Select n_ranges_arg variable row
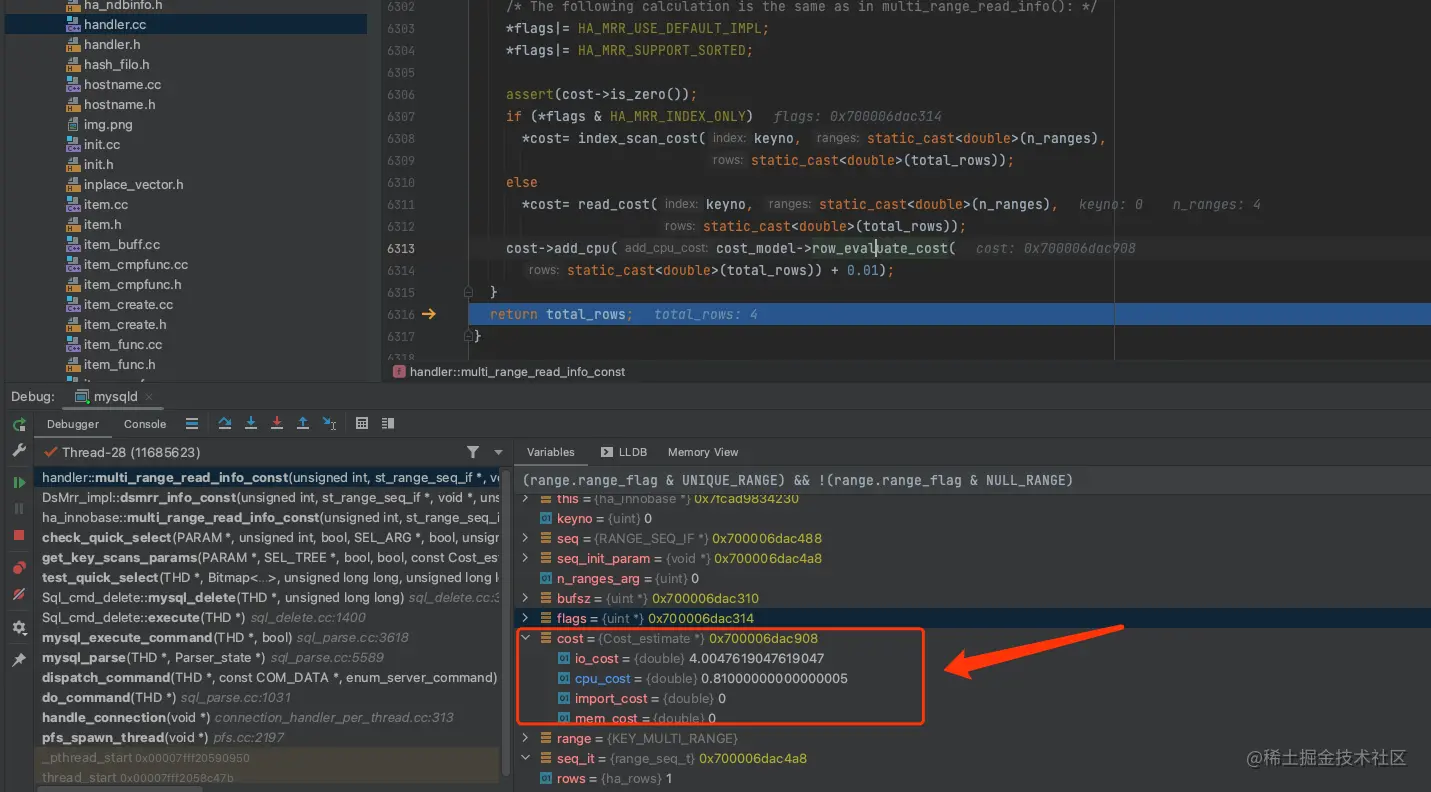The width and height of the screenshot is (1431, 792). [973, 578]
